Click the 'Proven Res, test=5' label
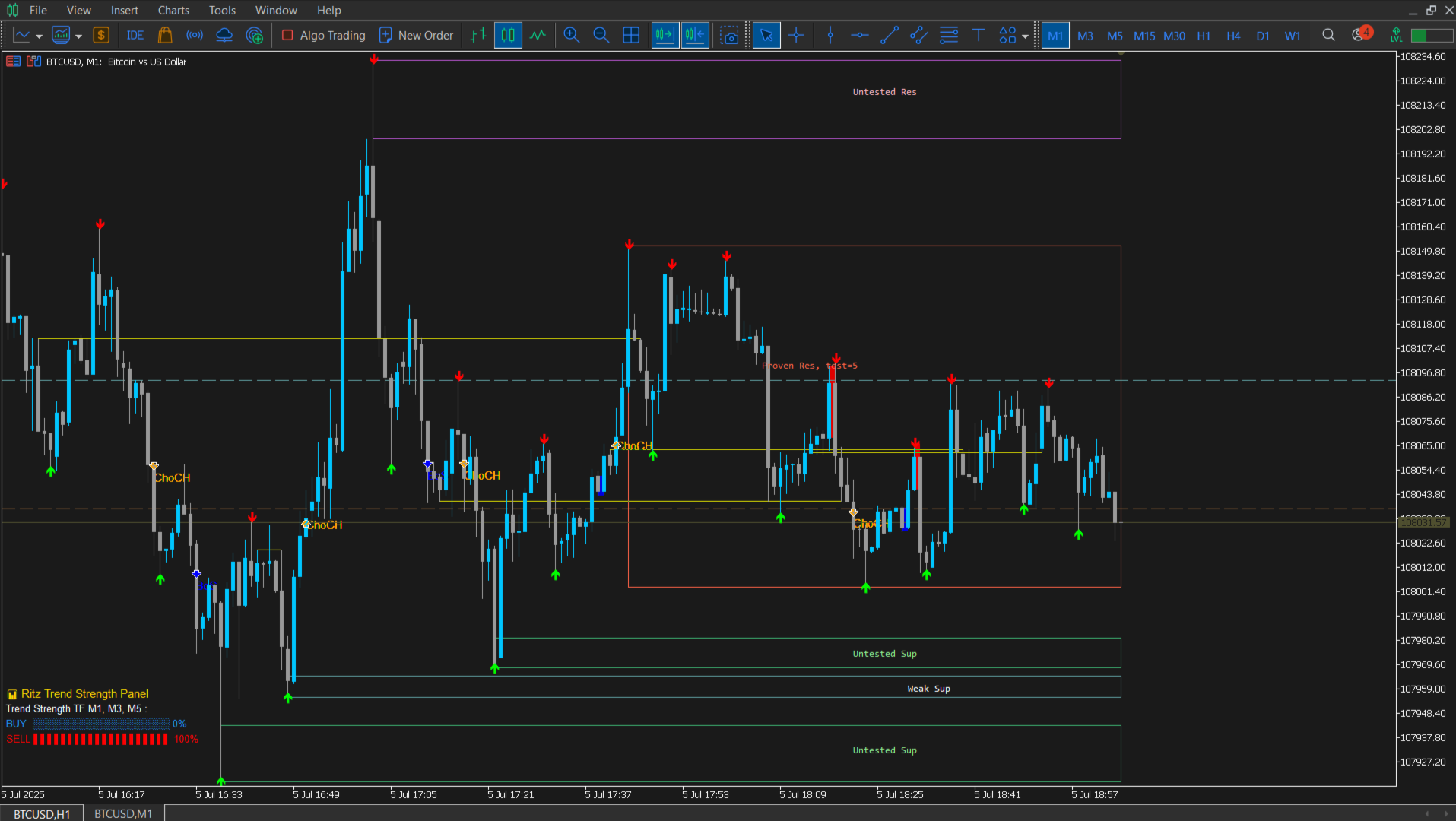 point(810,366)
